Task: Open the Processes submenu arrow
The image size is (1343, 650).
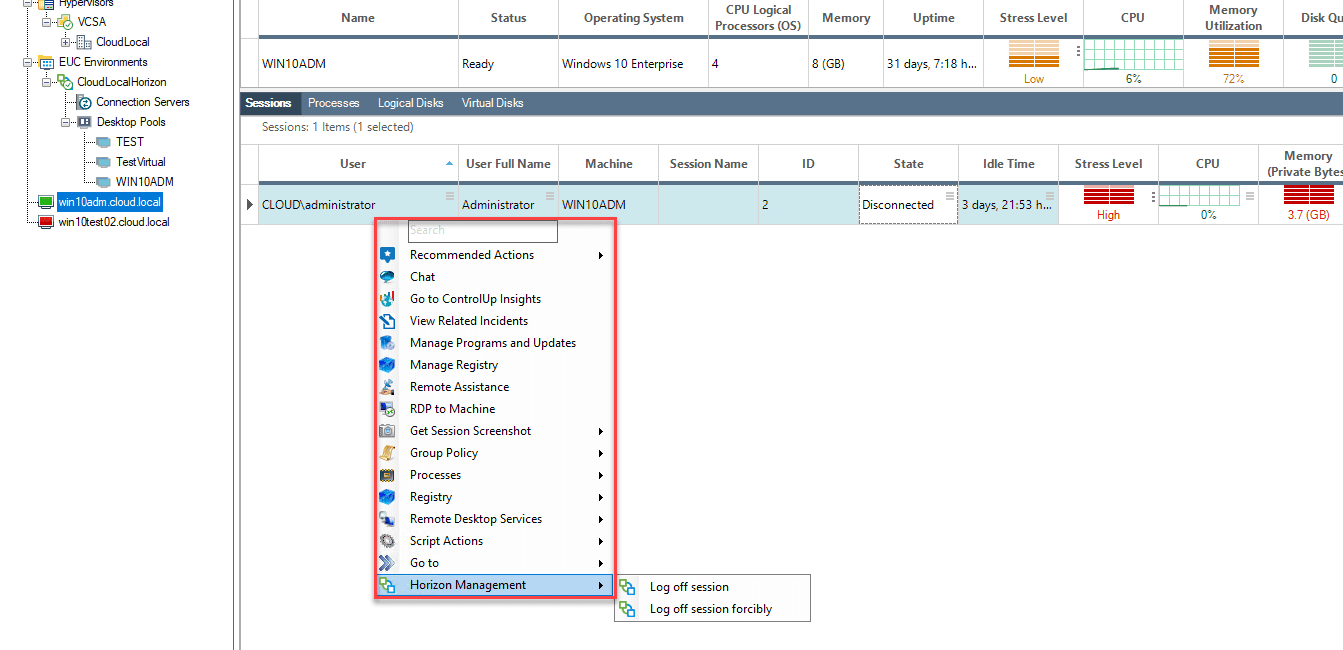Action: pyautogui.click(x=601, y=475)
